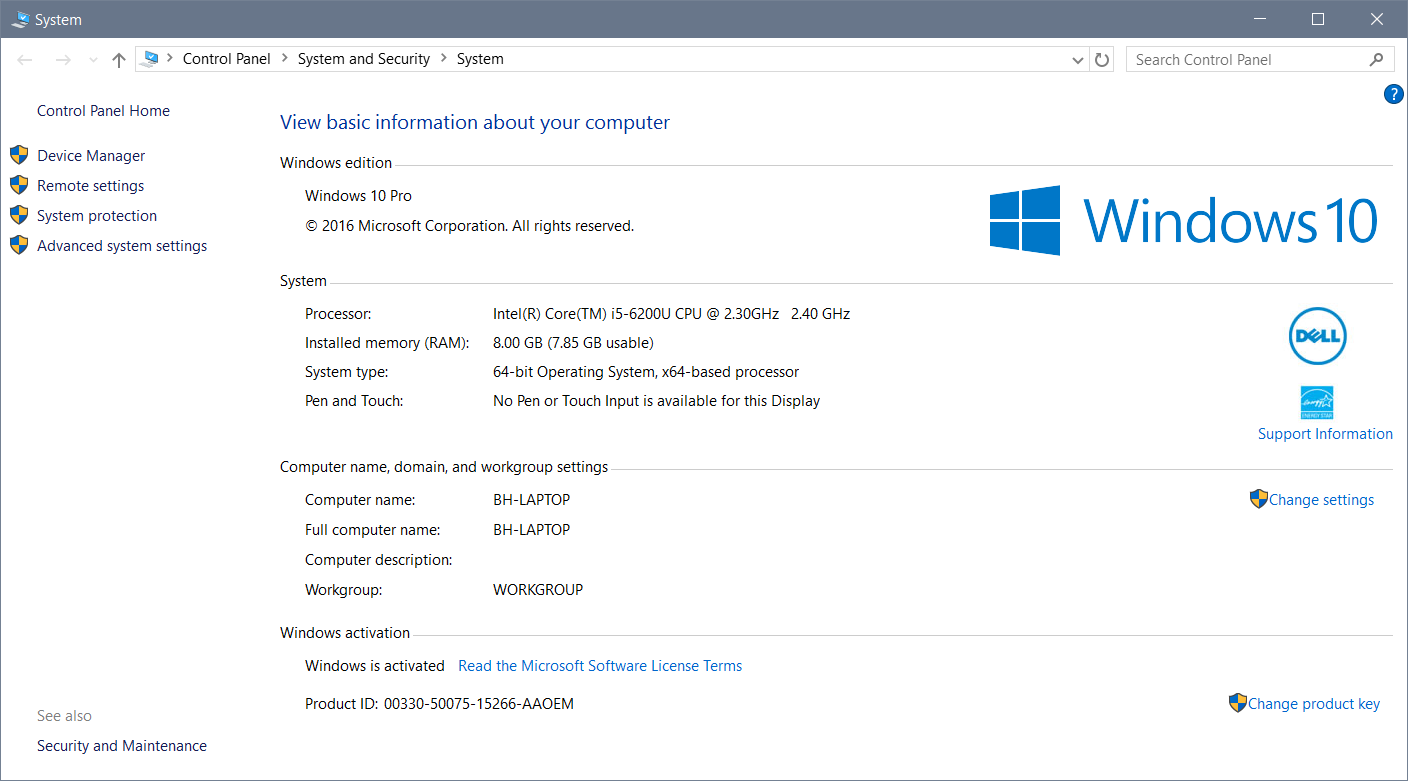Click the Computer name BH-LAPTOP value
The height and width of the screenshot is (781, 1408).
pyautogui.click(x=532, y=499)
